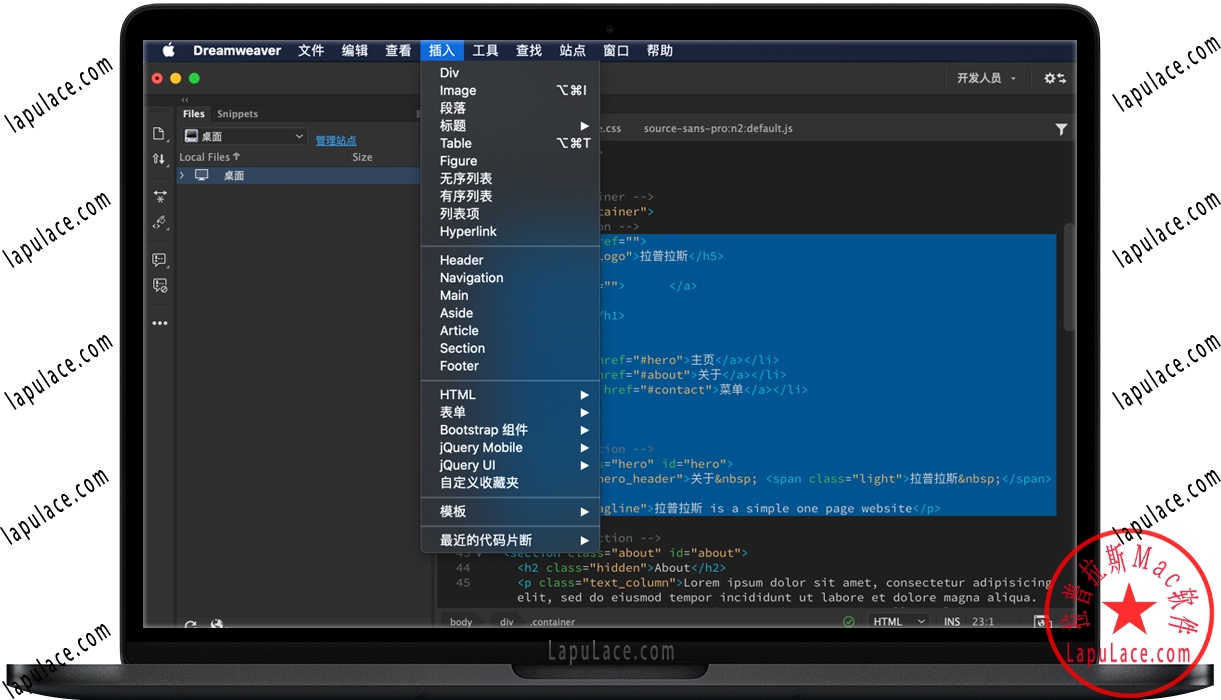Click the File Management up-down arrows icon
The height and width of the screenshot is (700, 1221).
[x=158, y=160]
